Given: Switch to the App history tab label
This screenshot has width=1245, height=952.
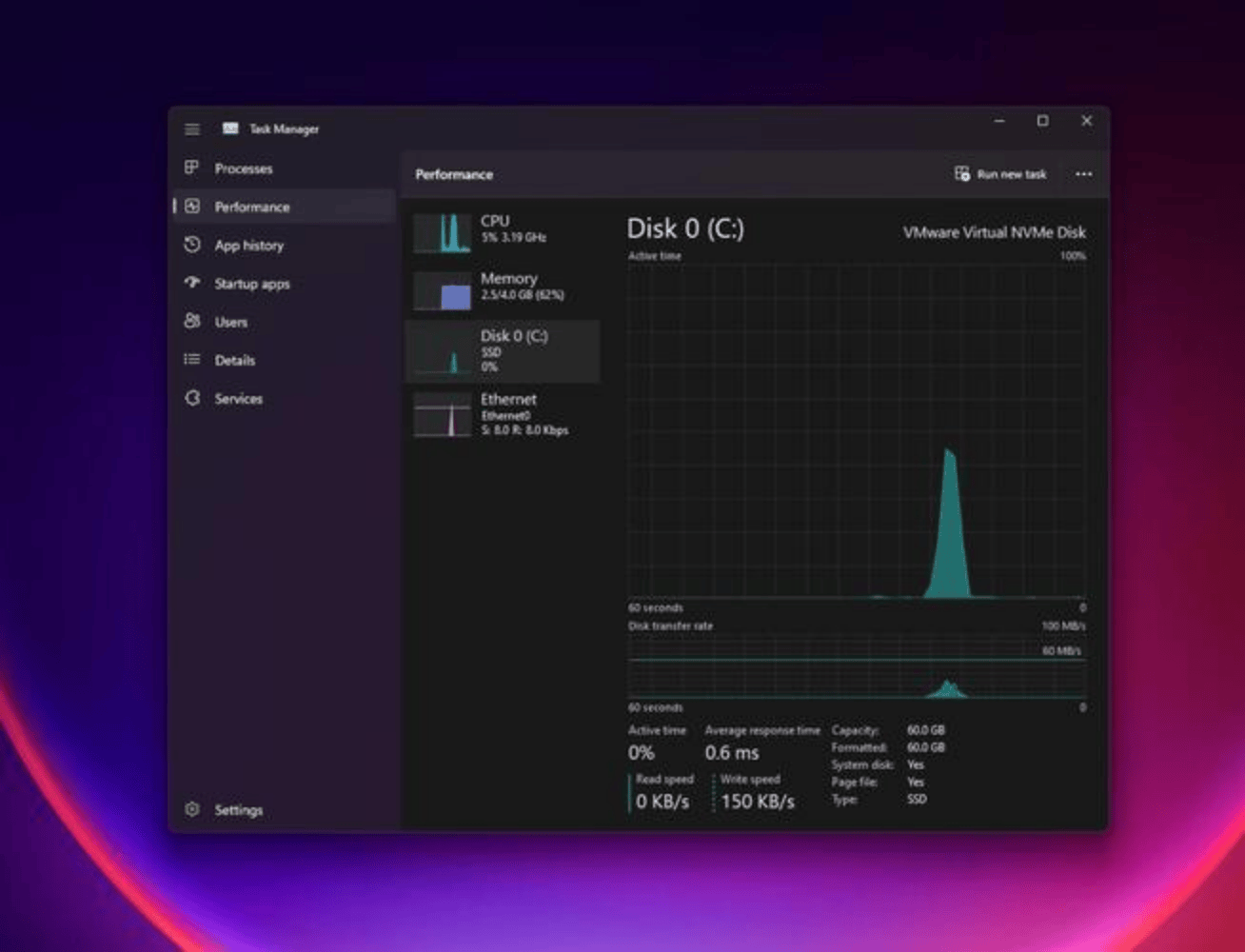Looking at the screenshot, I should [249, 246].
